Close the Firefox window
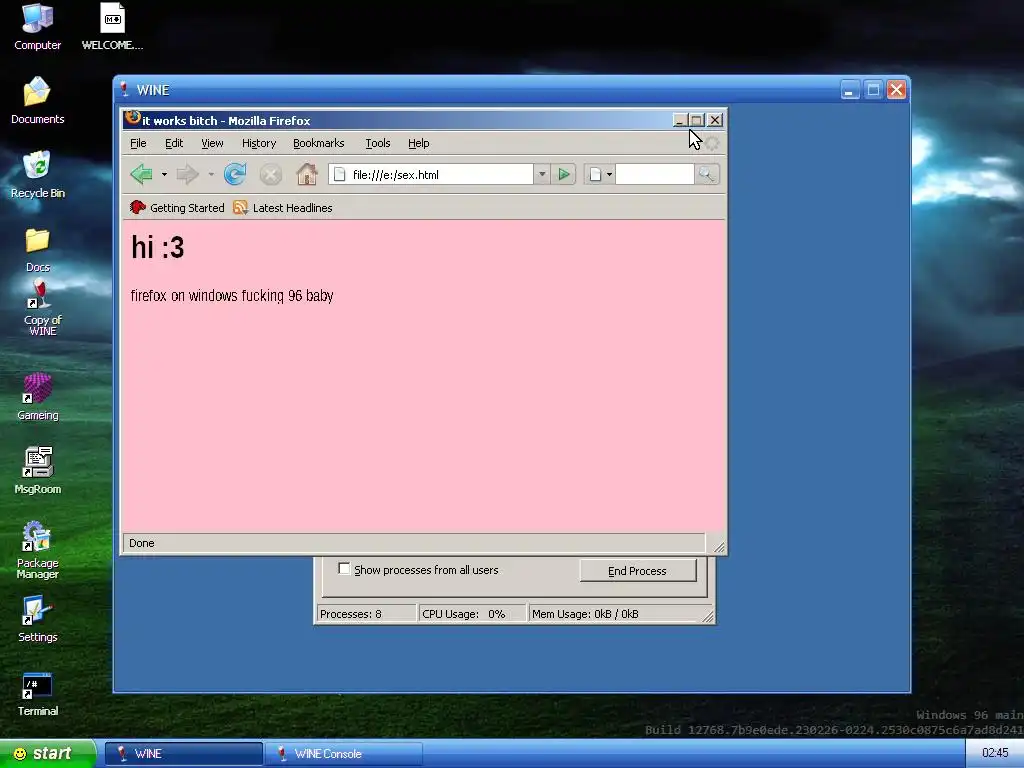The image size is (1024, 768). [715, 120]
